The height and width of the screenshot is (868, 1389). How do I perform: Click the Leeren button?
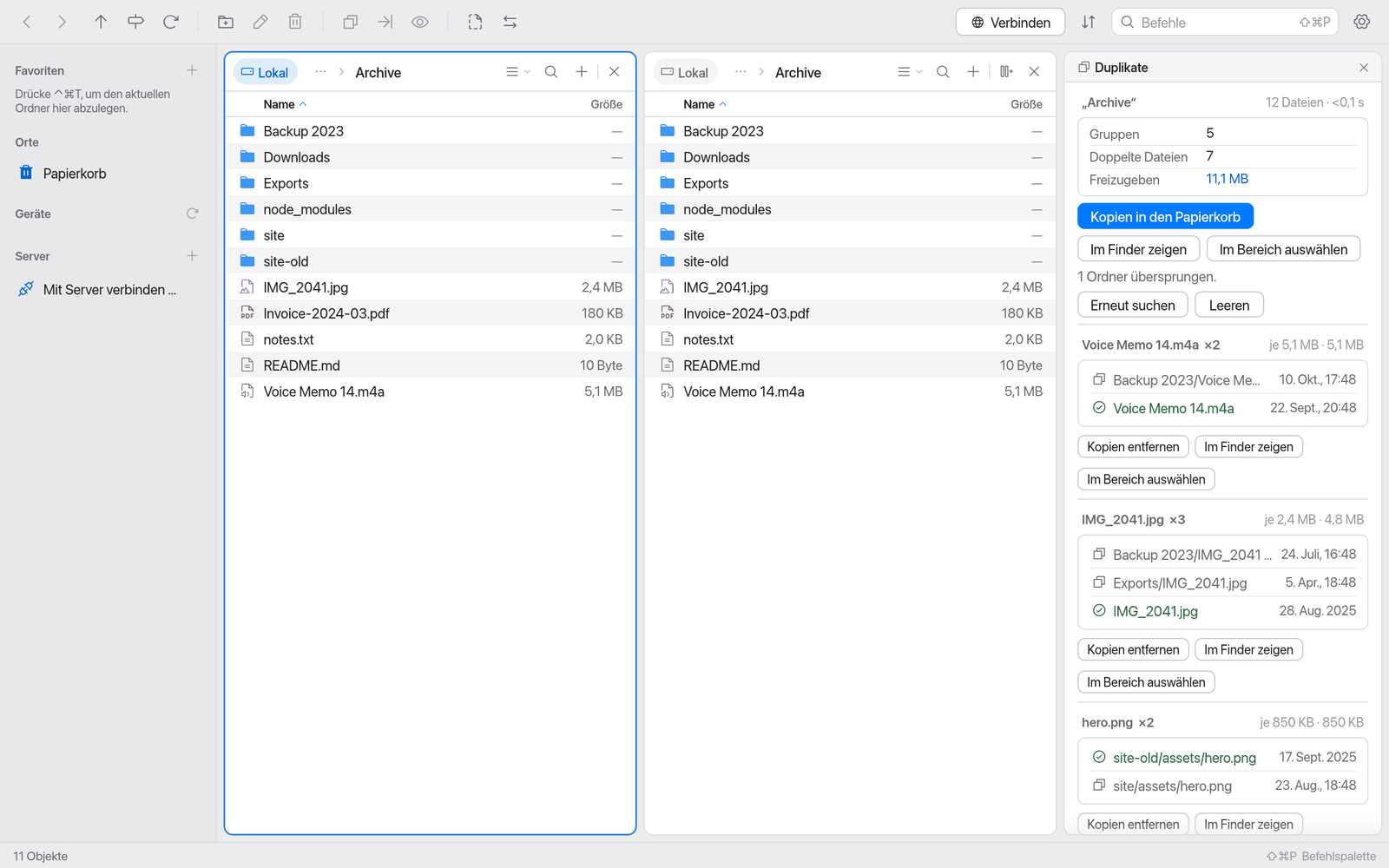point(1229,306)
